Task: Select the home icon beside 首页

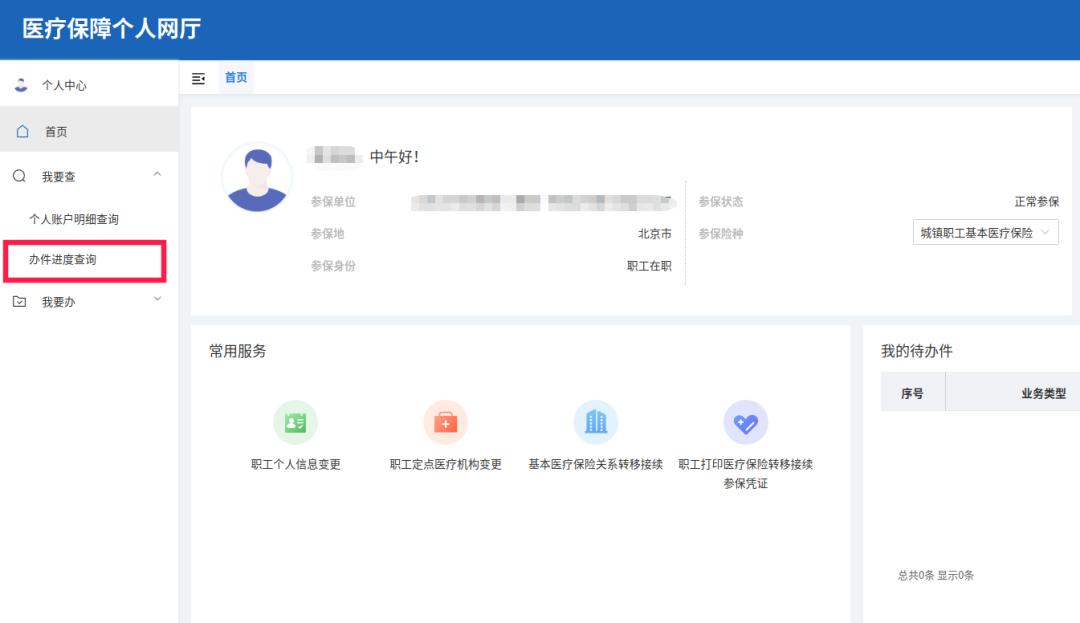Action: click(22, 130)
